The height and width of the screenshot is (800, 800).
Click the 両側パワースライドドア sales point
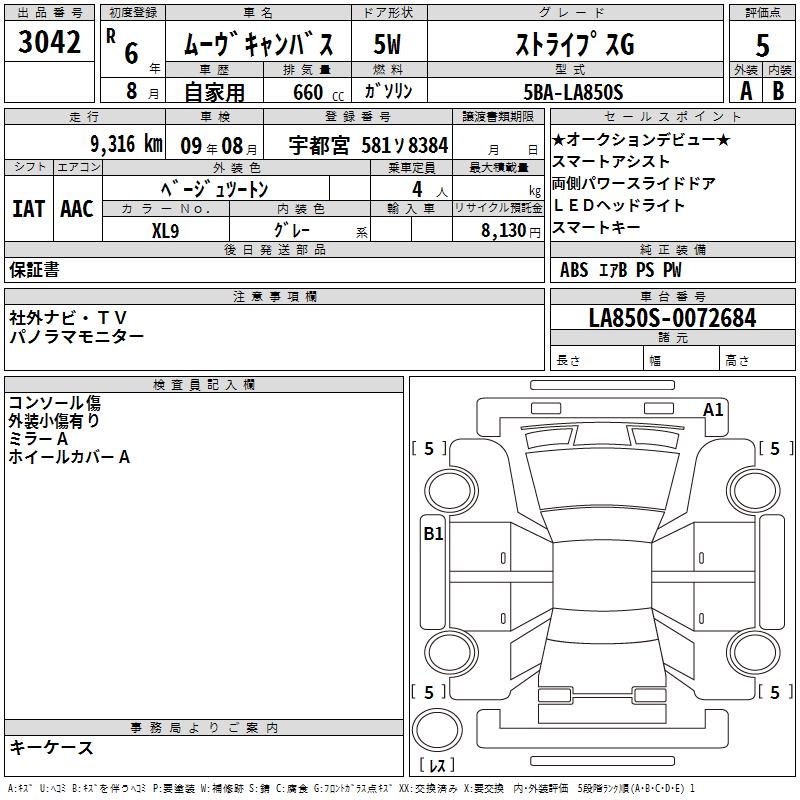coord(634,183)
